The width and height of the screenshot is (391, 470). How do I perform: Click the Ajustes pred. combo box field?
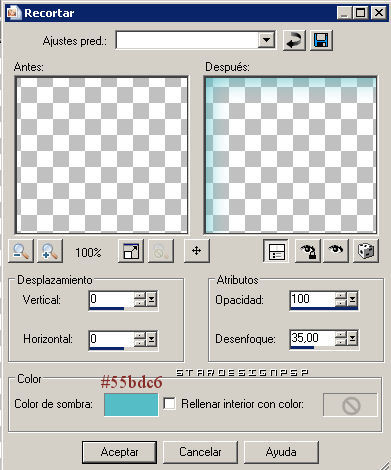click(x=195, y=40)
